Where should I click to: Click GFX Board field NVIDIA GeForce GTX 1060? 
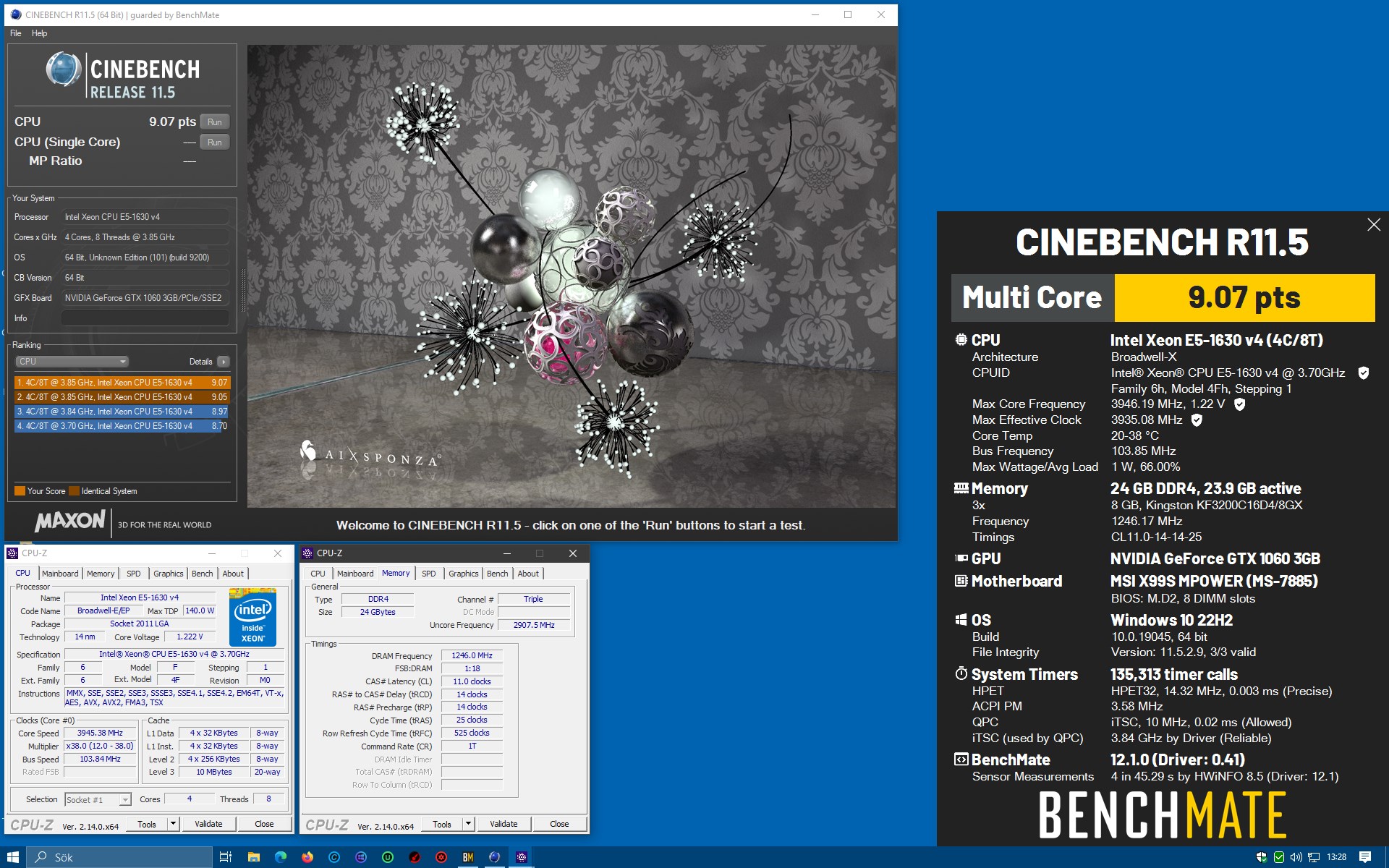click(x=145, y=298)
